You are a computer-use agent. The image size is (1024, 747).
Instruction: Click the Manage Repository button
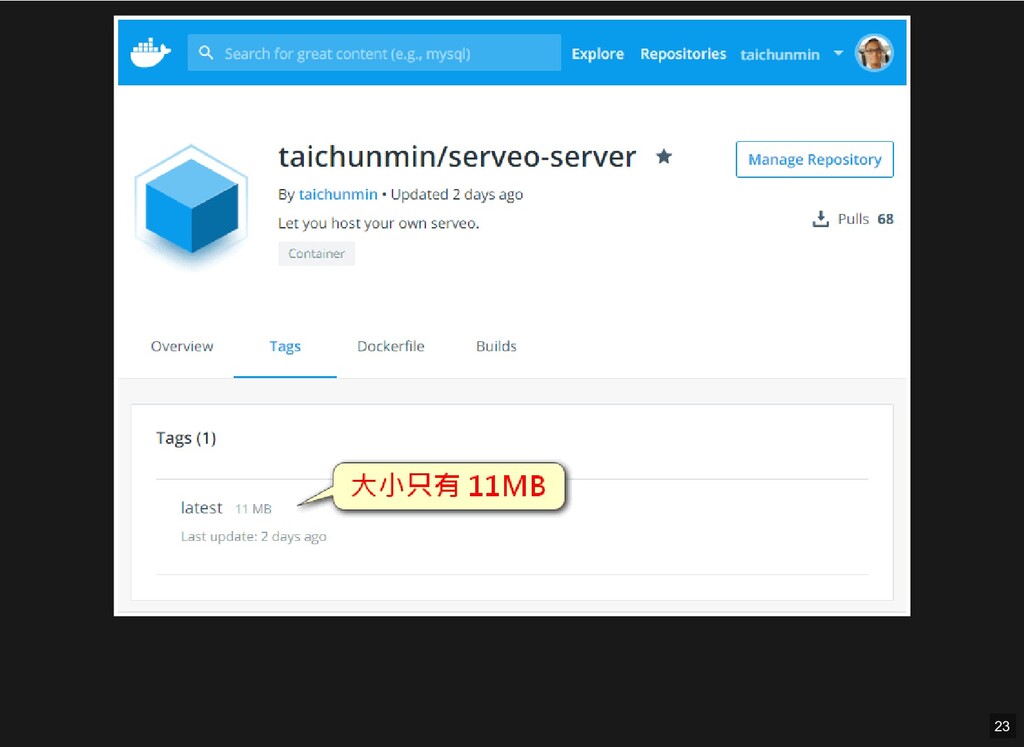[814, 159]
